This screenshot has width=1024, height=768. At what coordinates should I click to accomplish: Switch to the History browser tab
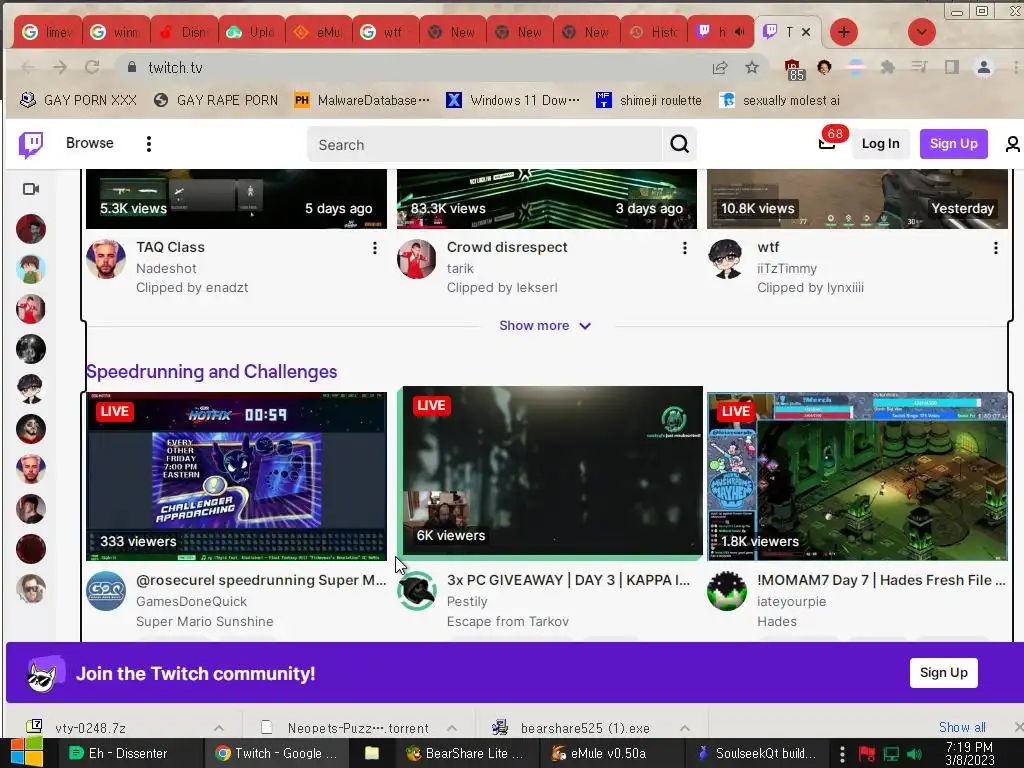pyautogui.click(x=654, y=32)
